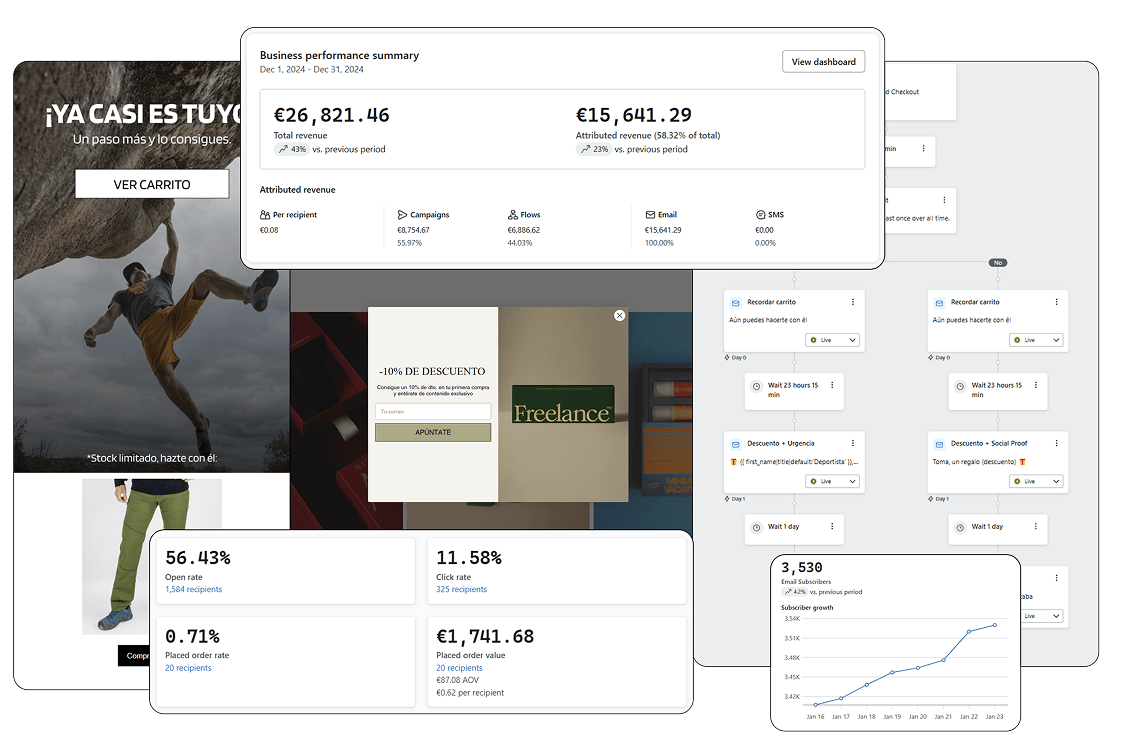
Task: Open options for the wait step above Descuento + Urgencia
Action: tap(832, 385)
